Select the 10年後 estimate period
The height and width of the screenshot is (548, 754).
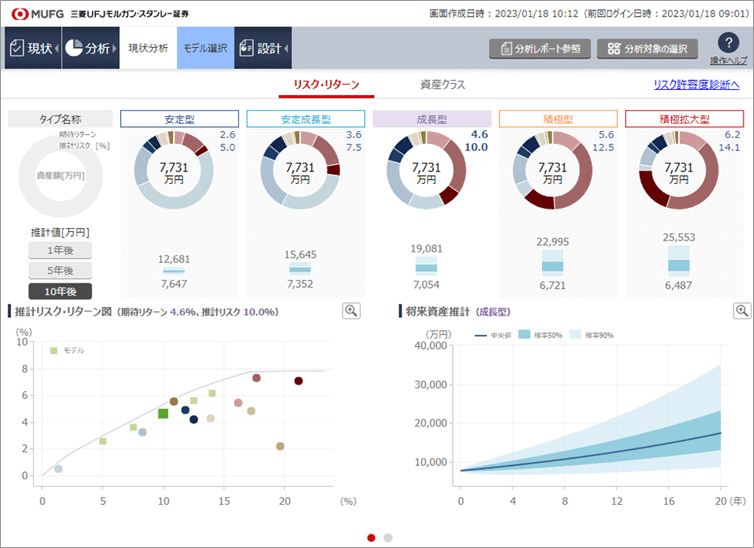(x=59, y=291)
